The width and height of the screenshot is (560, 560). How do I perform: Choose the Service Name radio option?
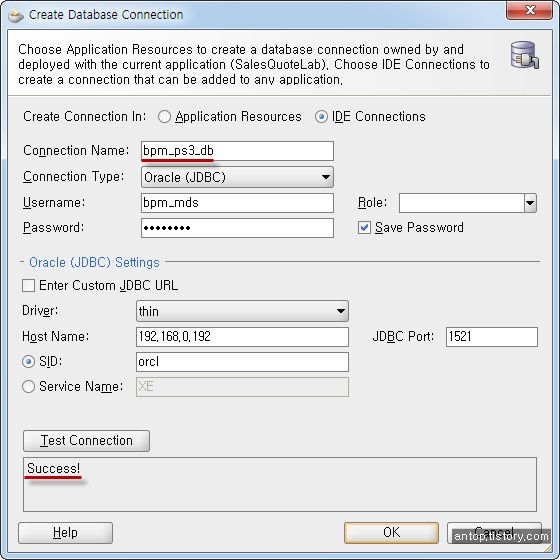click(29, 386)
